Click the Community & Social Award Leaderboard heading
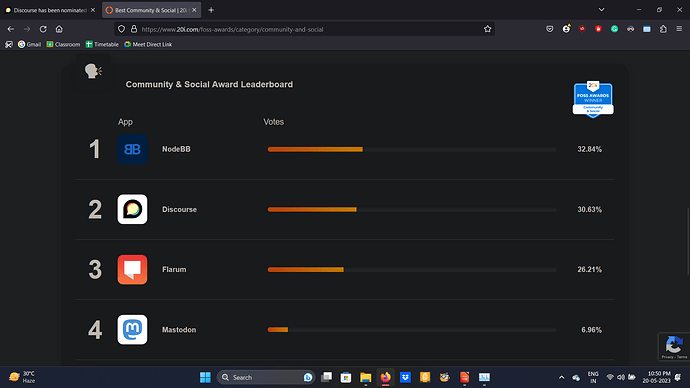690x388 pixels. pyautogui.click(x=209, y=84)
